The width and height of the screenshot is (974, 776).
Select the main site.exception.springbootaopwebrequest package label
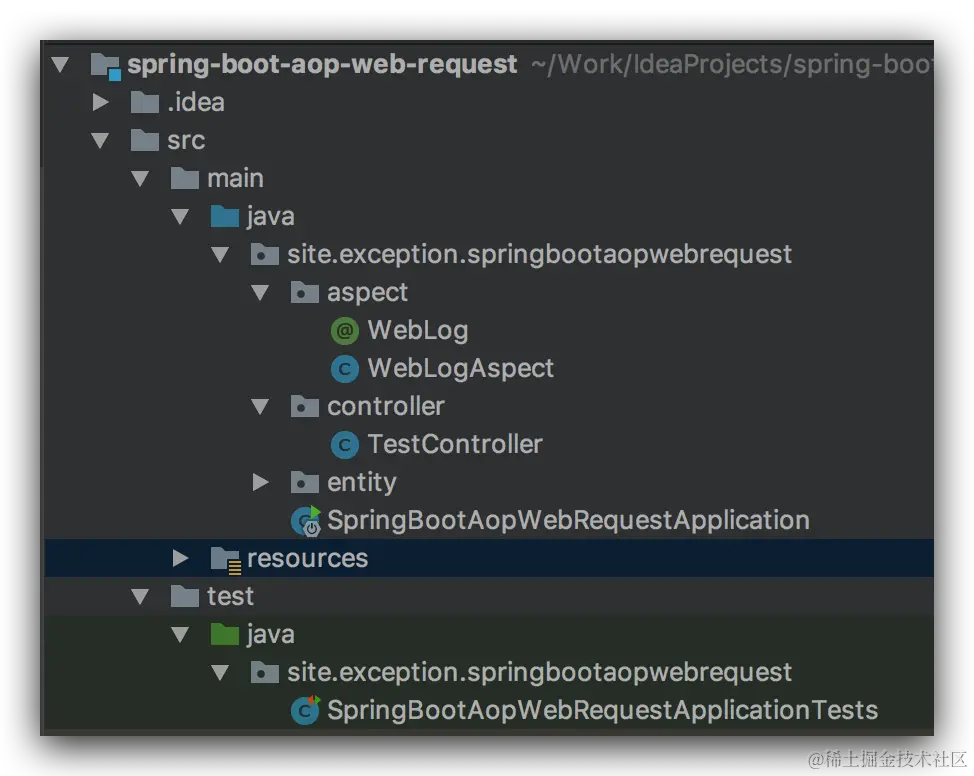coord(539,255)
